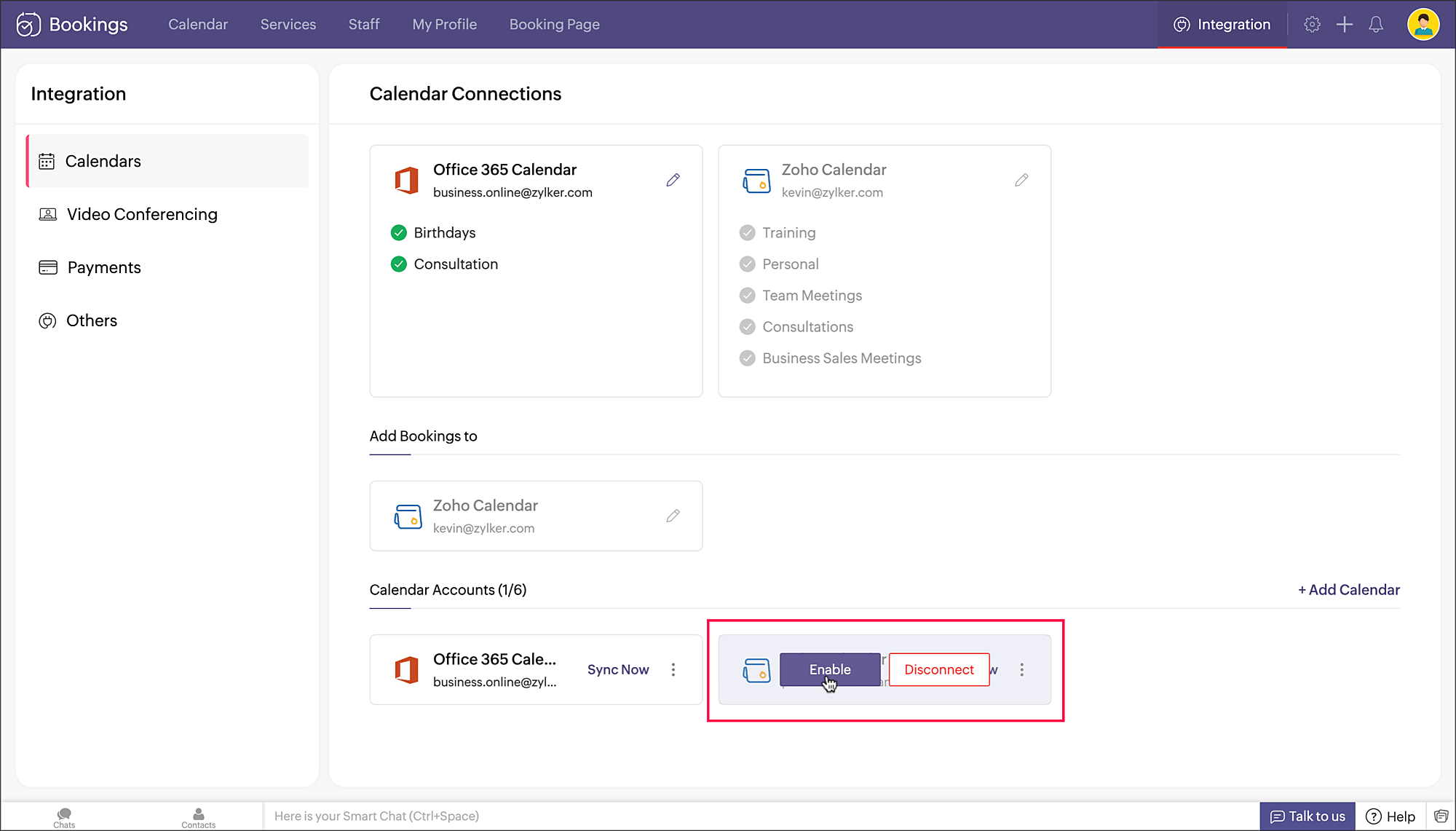Click the Calendar Connections heading

[465, 94]
